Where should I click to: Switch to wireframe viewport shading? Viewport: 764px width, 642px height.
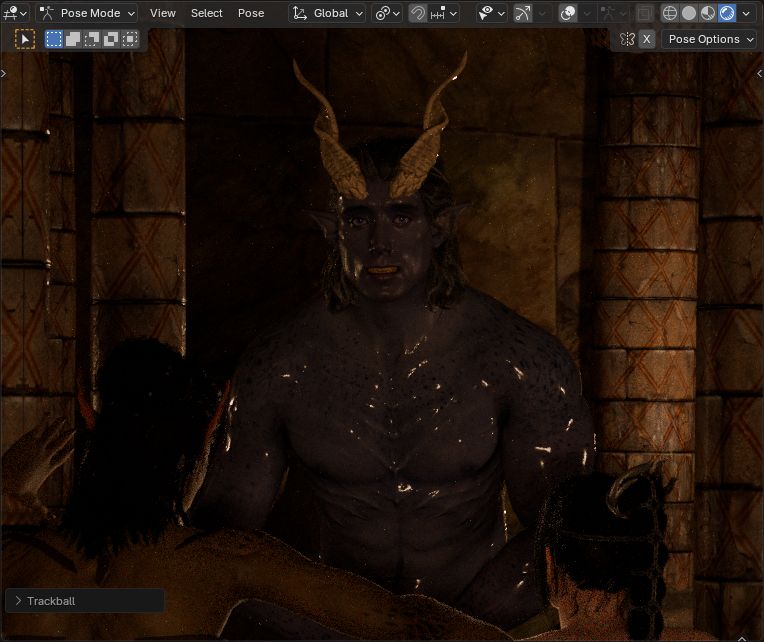(x=670, y=13)
